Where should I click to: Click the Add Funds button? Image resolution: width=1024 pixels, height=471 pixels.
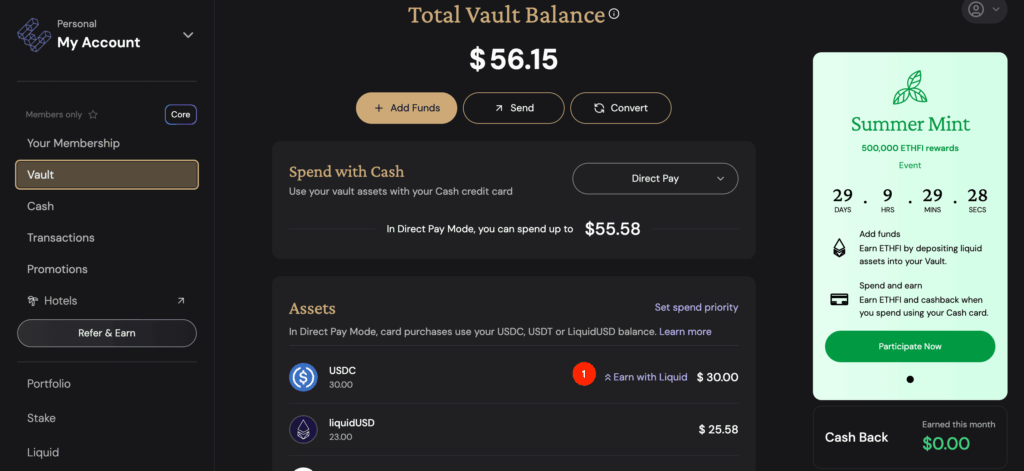[406, 108]
